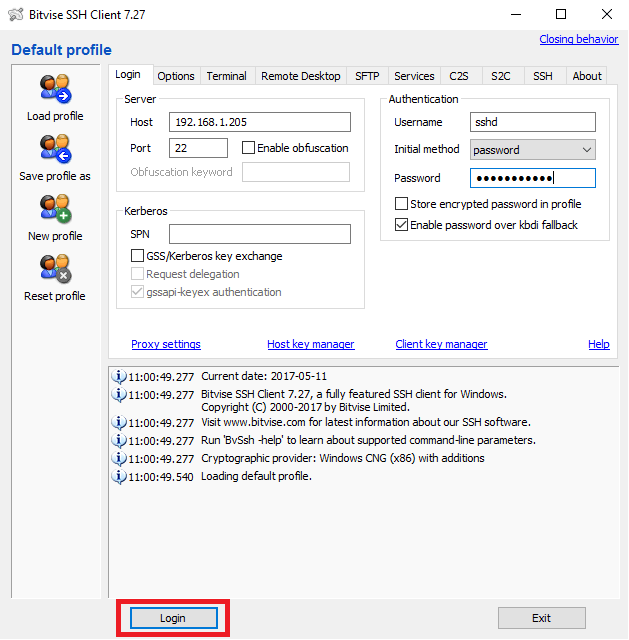Viewport: 629px width, 640px height.
Task: Click the info icon beside Cryptographic provider entry
Action: [x=119, y=458]
